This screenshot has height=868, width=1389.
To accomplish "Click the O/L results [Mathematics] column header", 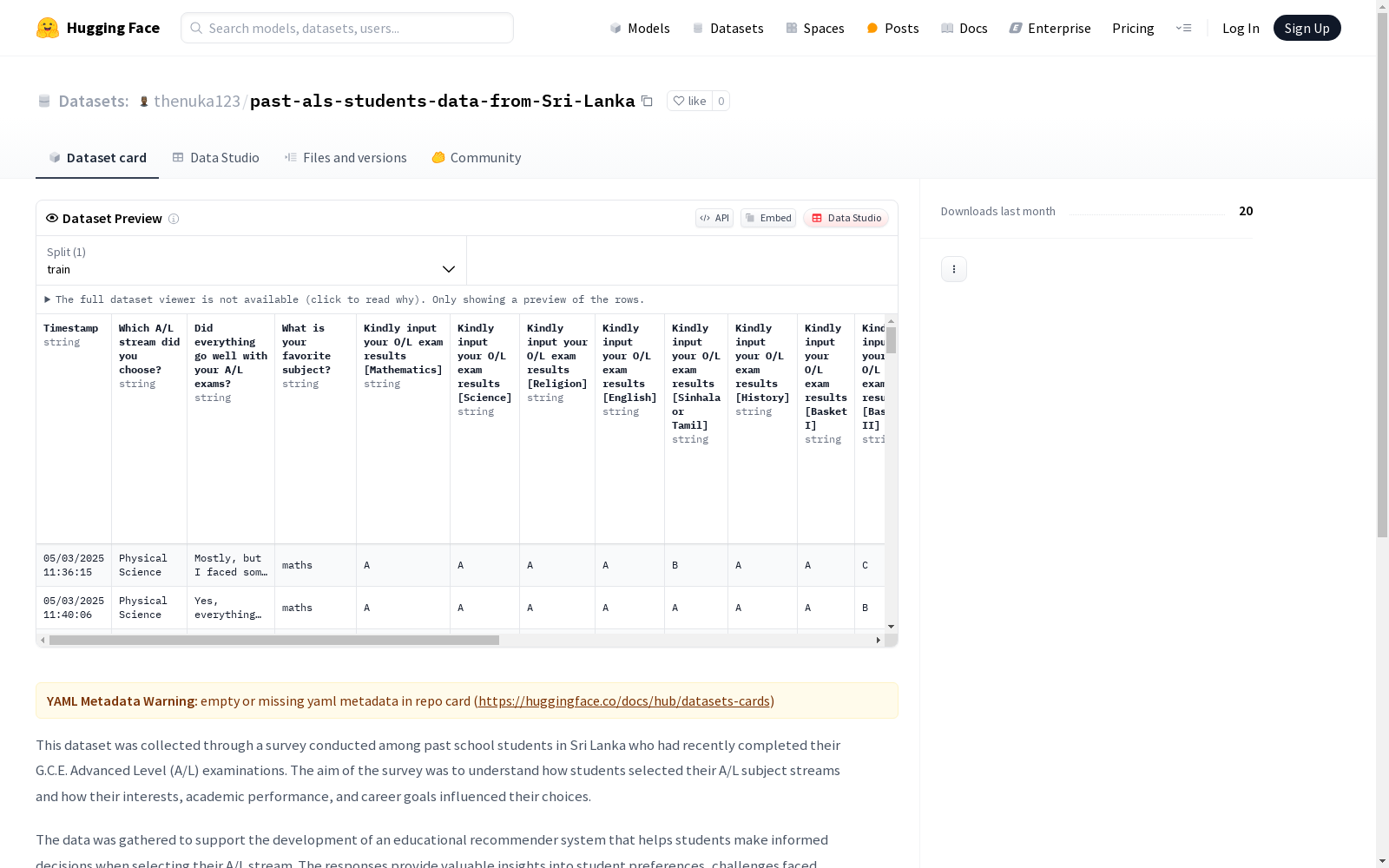I will point(403,429).
